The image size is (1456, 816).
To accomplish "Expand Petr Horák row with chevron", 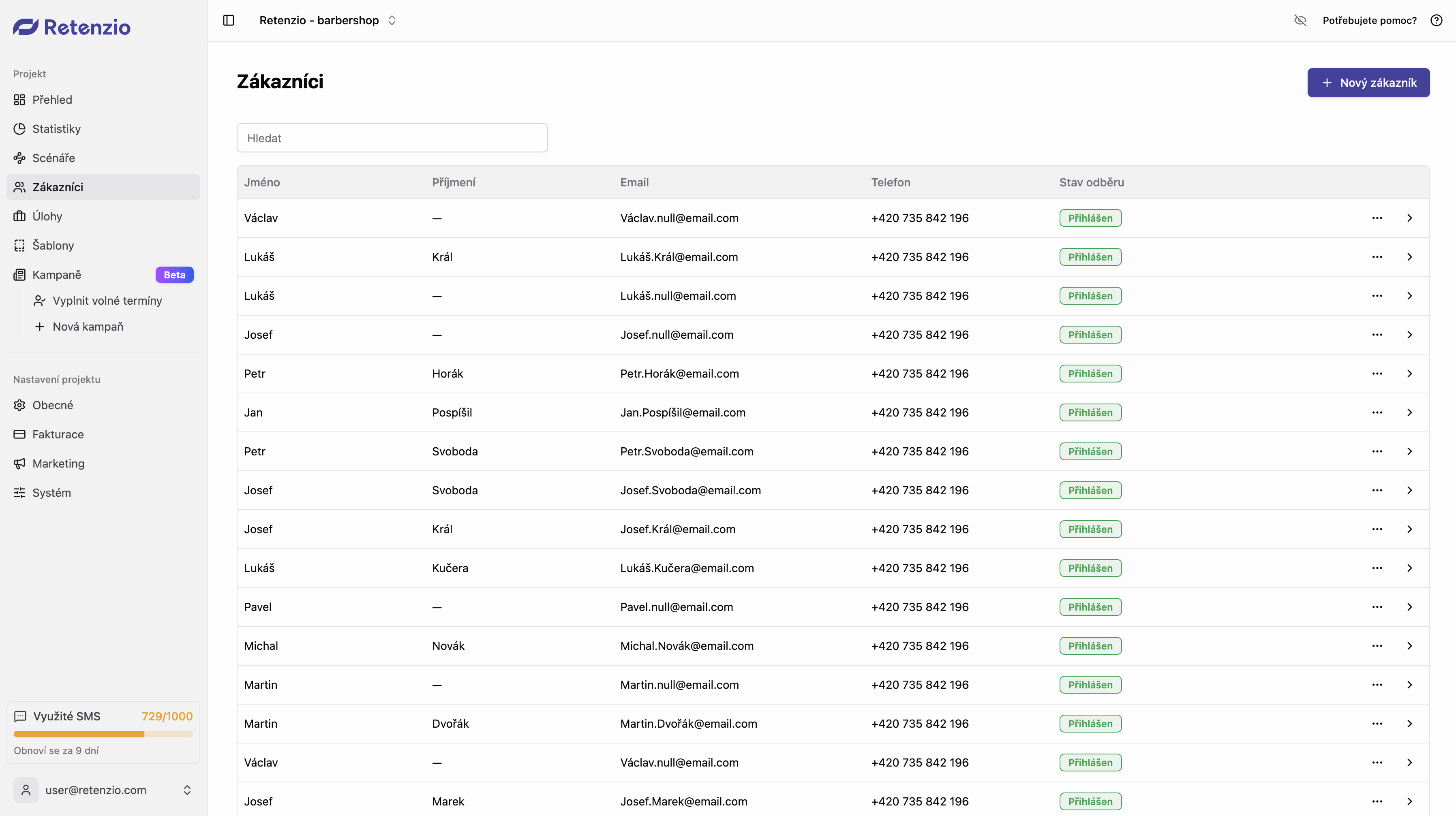I will click(1409, 374).
